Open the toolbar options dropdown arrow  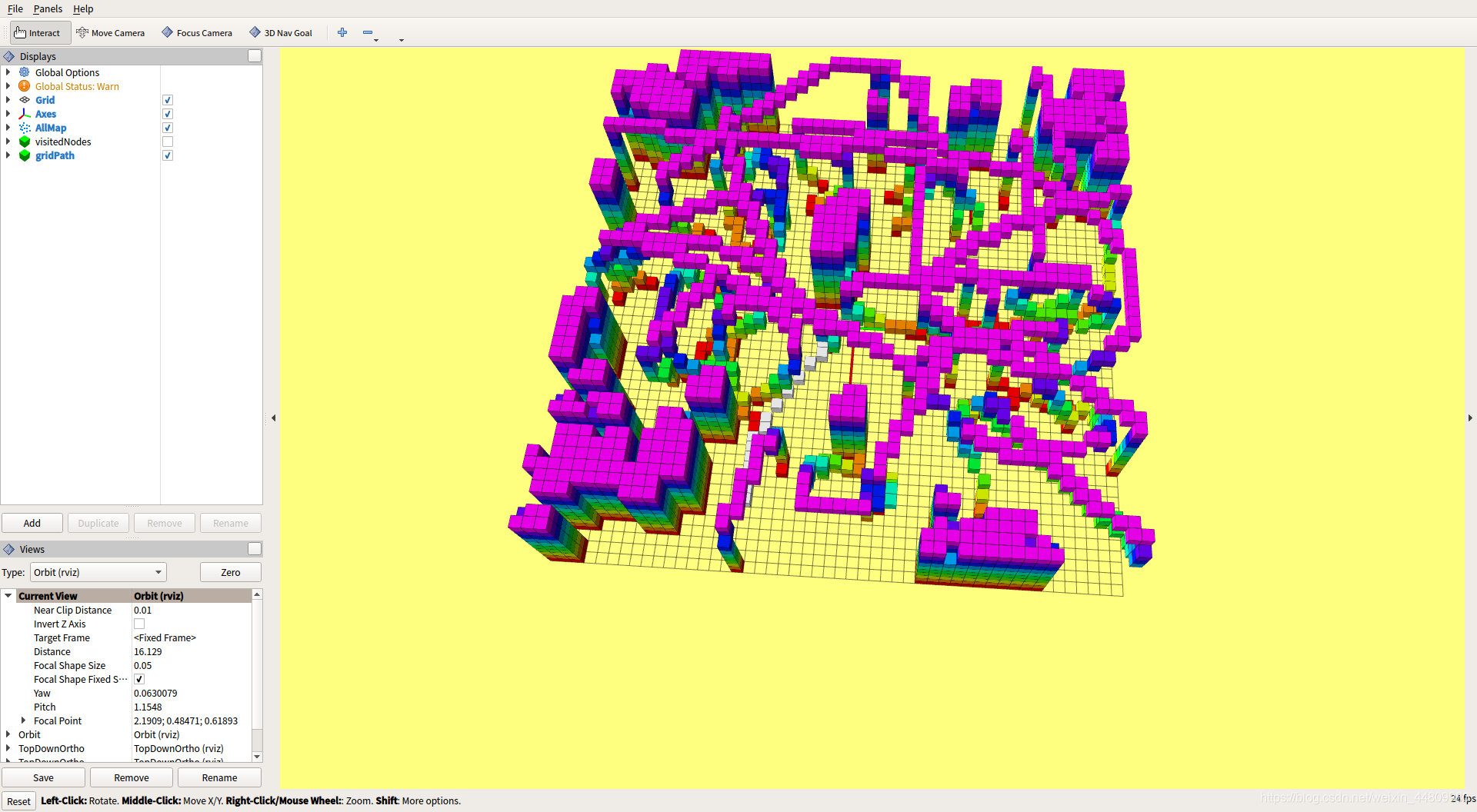coord(402,40)
